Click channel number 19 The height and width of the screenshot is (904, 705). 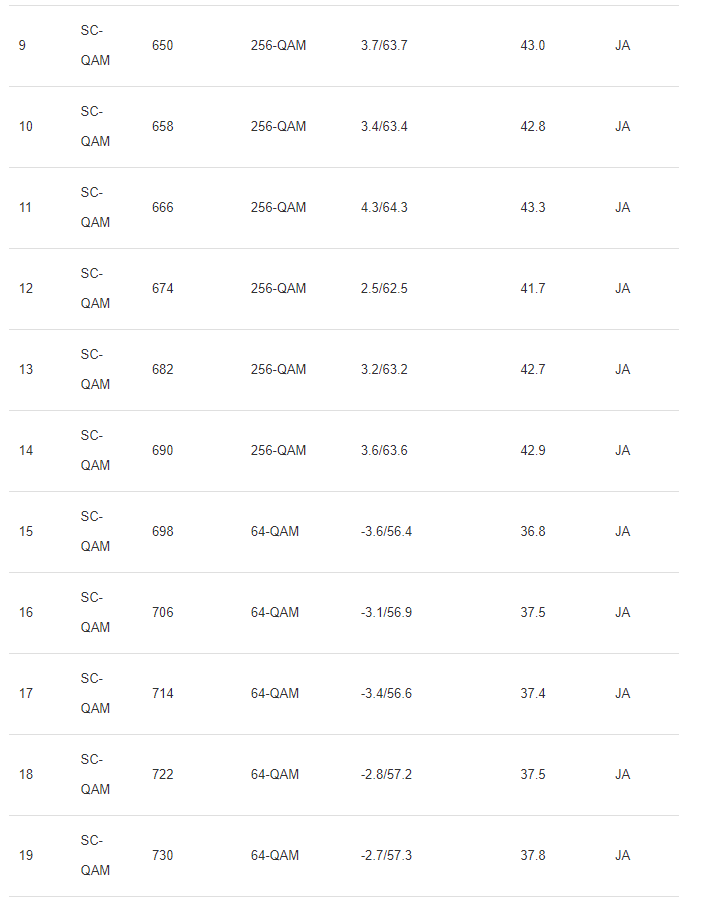pyautogui.click(x=25, y=856)
